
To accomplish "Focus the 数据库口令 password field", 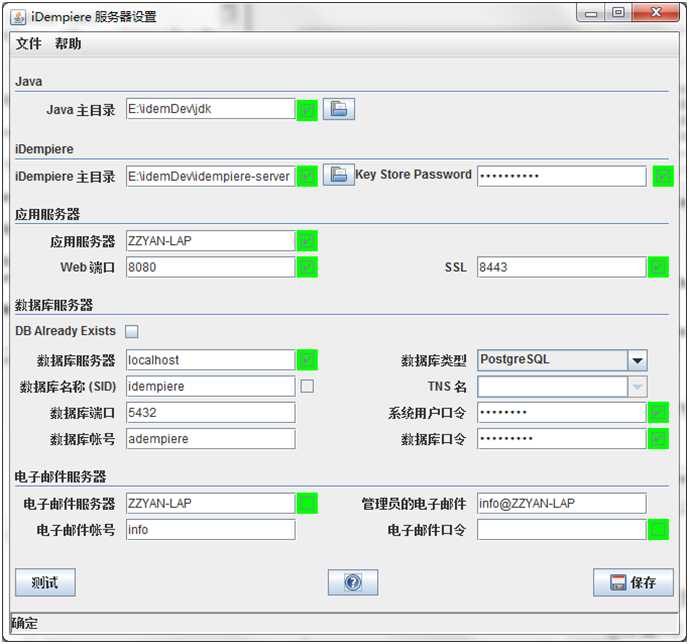I will pos(562,439).
